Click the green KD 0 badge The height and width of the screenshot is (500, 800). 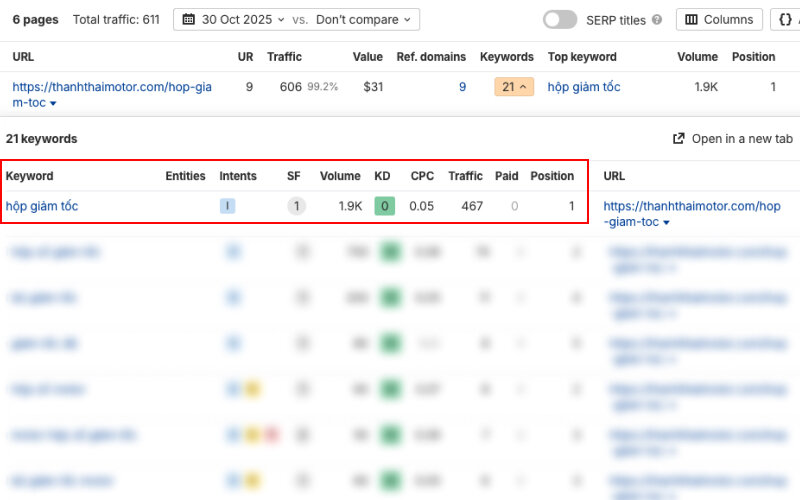(385, 206)
